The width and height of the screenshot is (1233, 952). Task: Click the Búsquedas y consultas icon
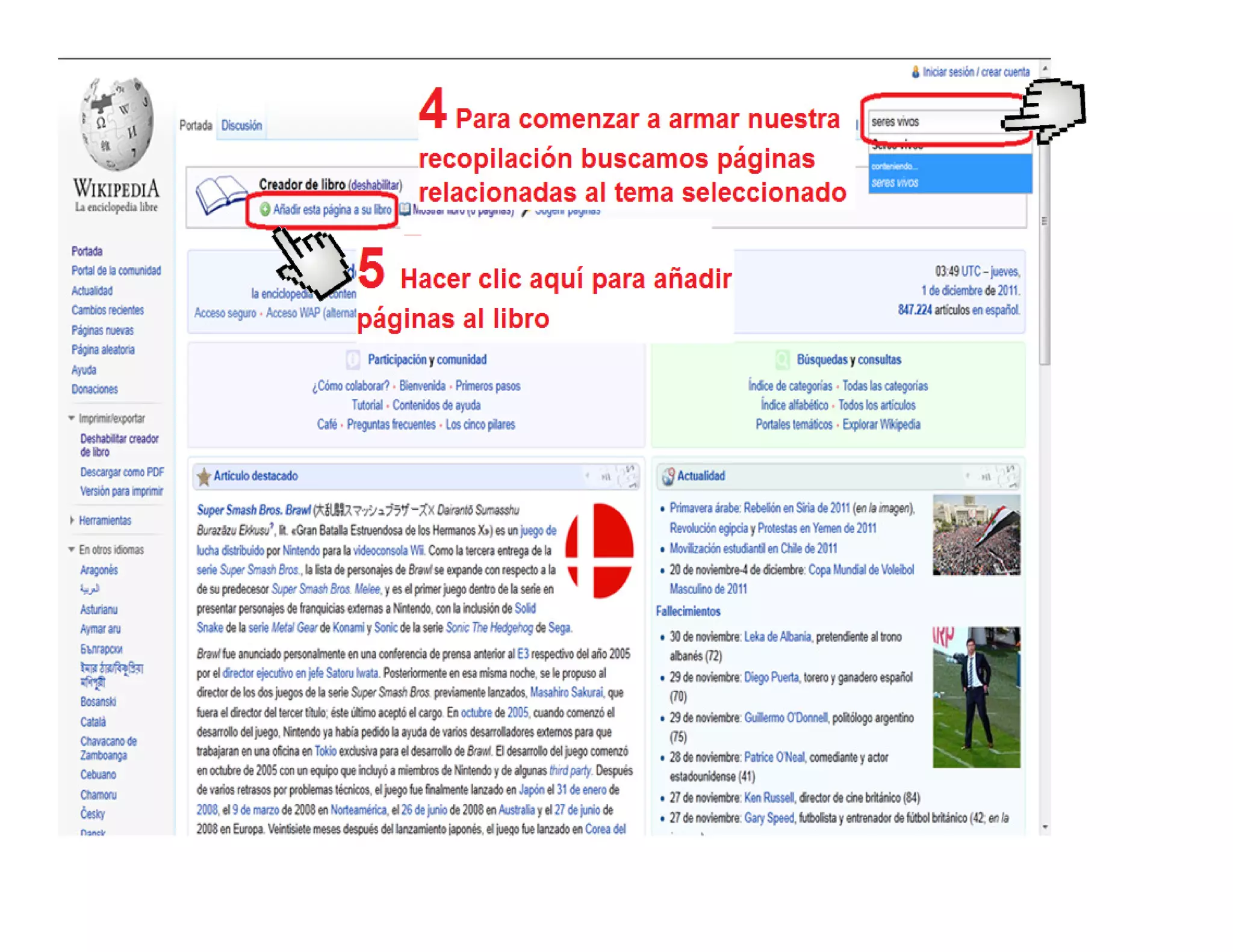pyautogui.click(x=782, y=360)
